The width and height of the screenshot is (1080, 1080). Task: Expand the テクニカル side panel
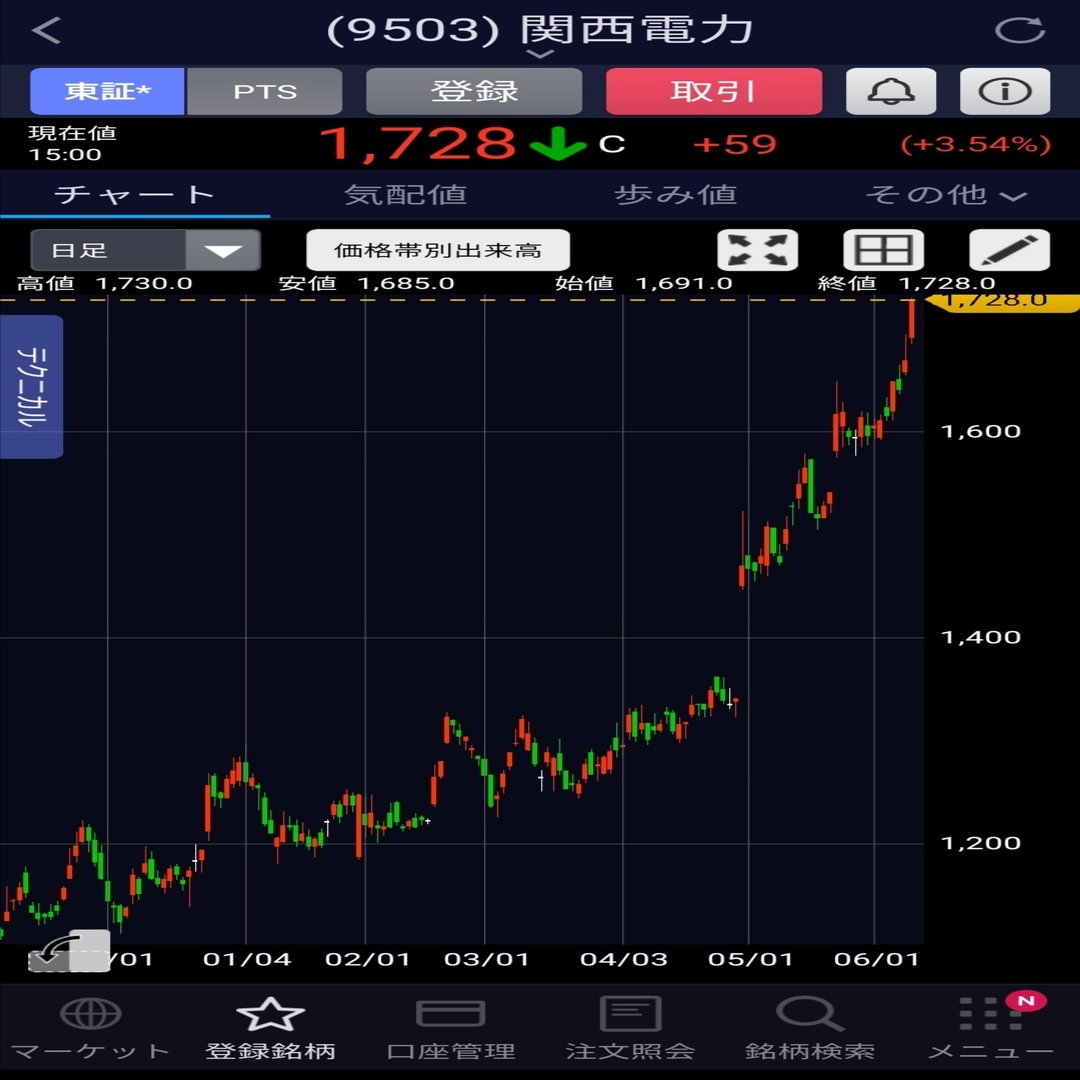(32, 386)
